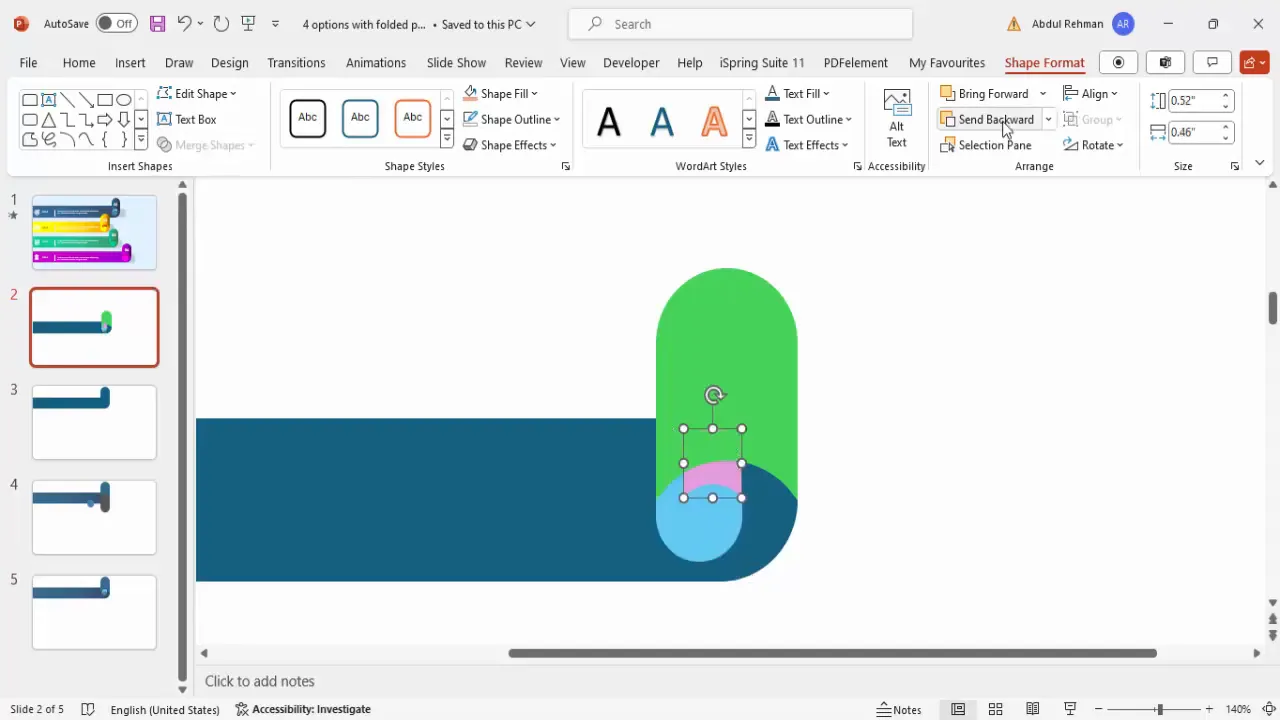
Task: Insert a Text Box
Action: coord(187,119)
